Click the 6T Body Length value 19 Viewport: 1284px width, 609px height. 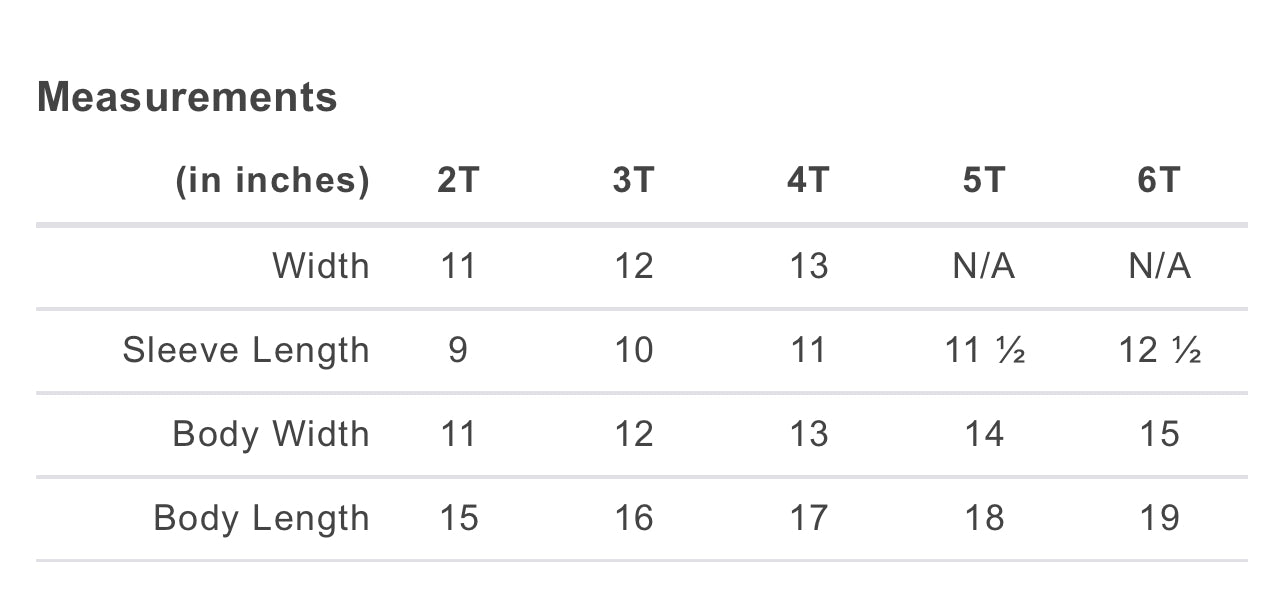tap(1159, 518)
